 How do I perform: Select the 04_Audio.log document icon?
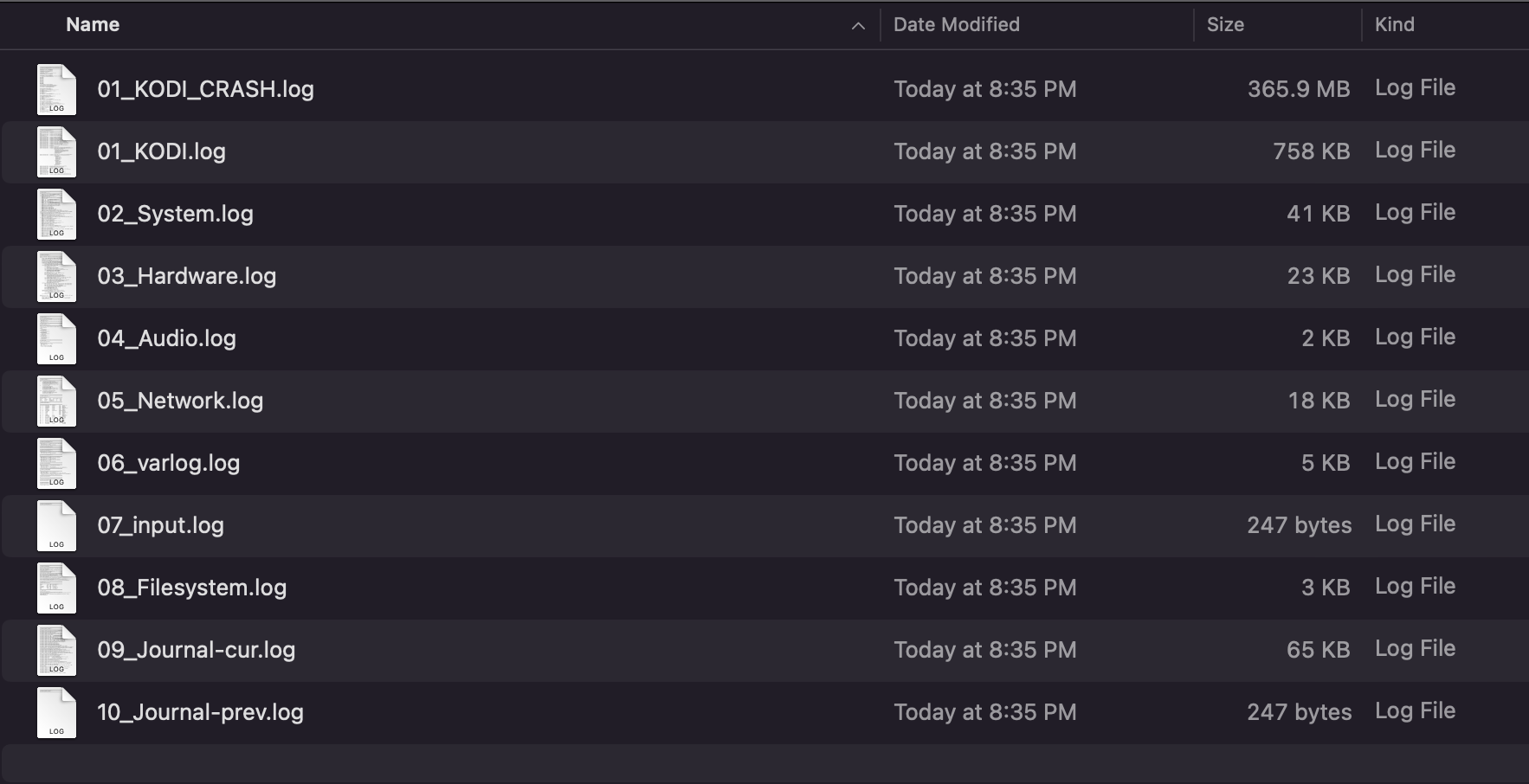coord(56,339)
